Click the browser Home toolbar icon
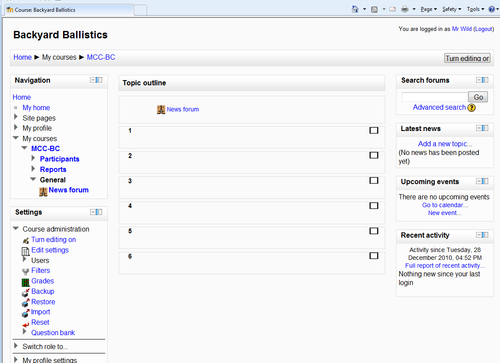This screenshot has height=363, width=500. (355, 9)
